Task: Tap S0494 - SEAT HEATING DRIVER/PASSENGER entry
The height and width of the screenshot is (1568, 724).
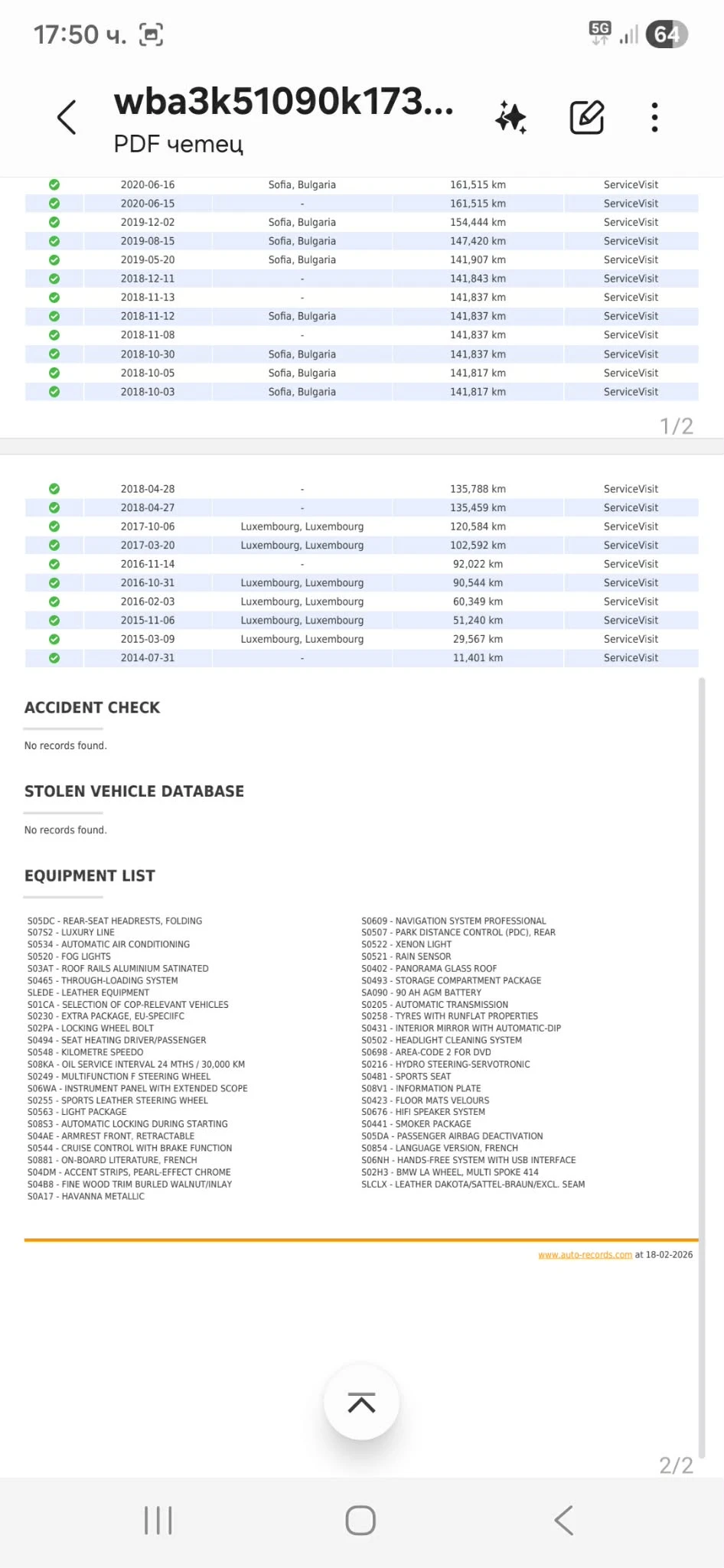Action: 116,1040
